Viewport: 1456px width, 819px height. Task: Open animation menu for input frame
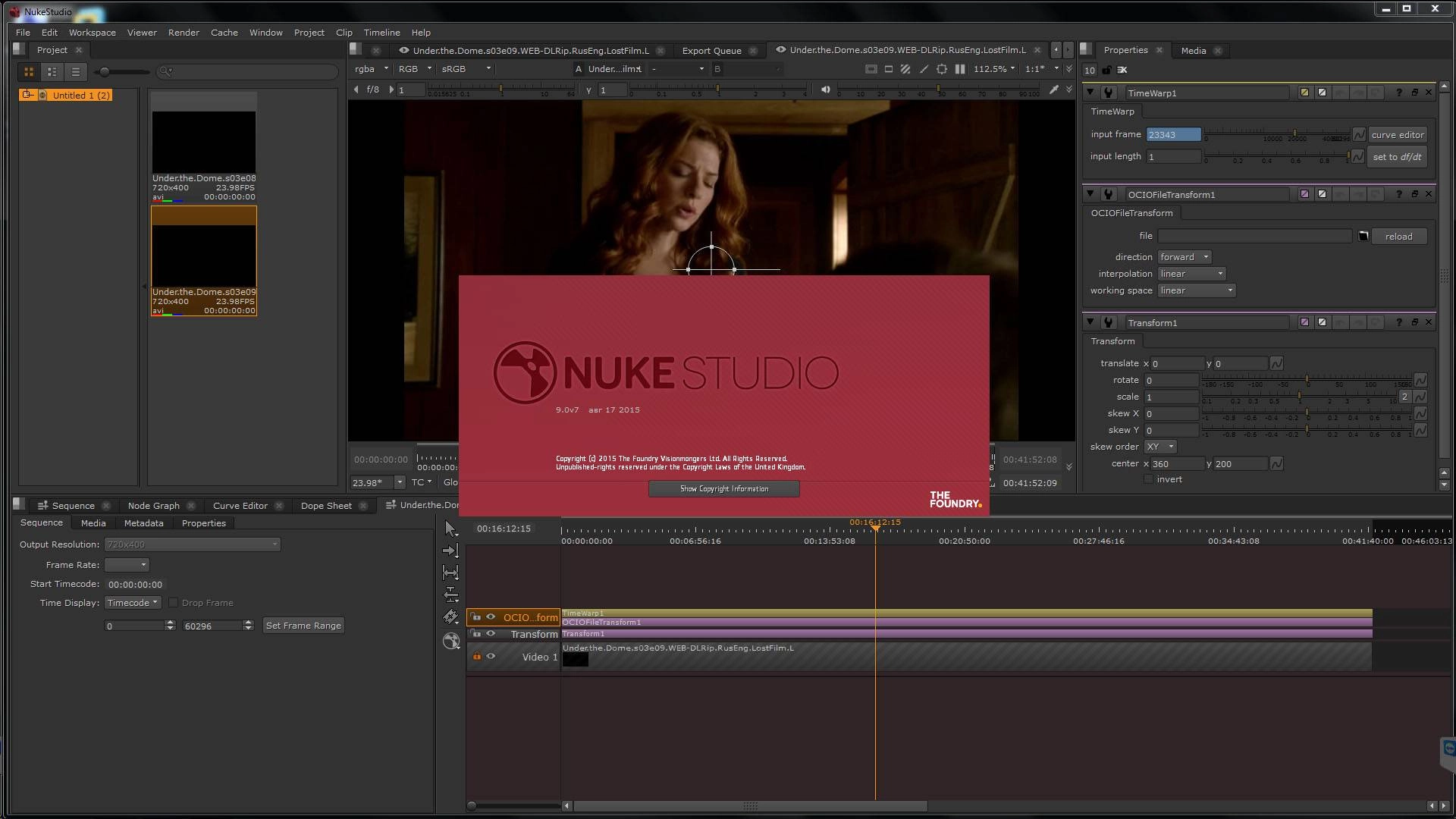click(1359, 134)
